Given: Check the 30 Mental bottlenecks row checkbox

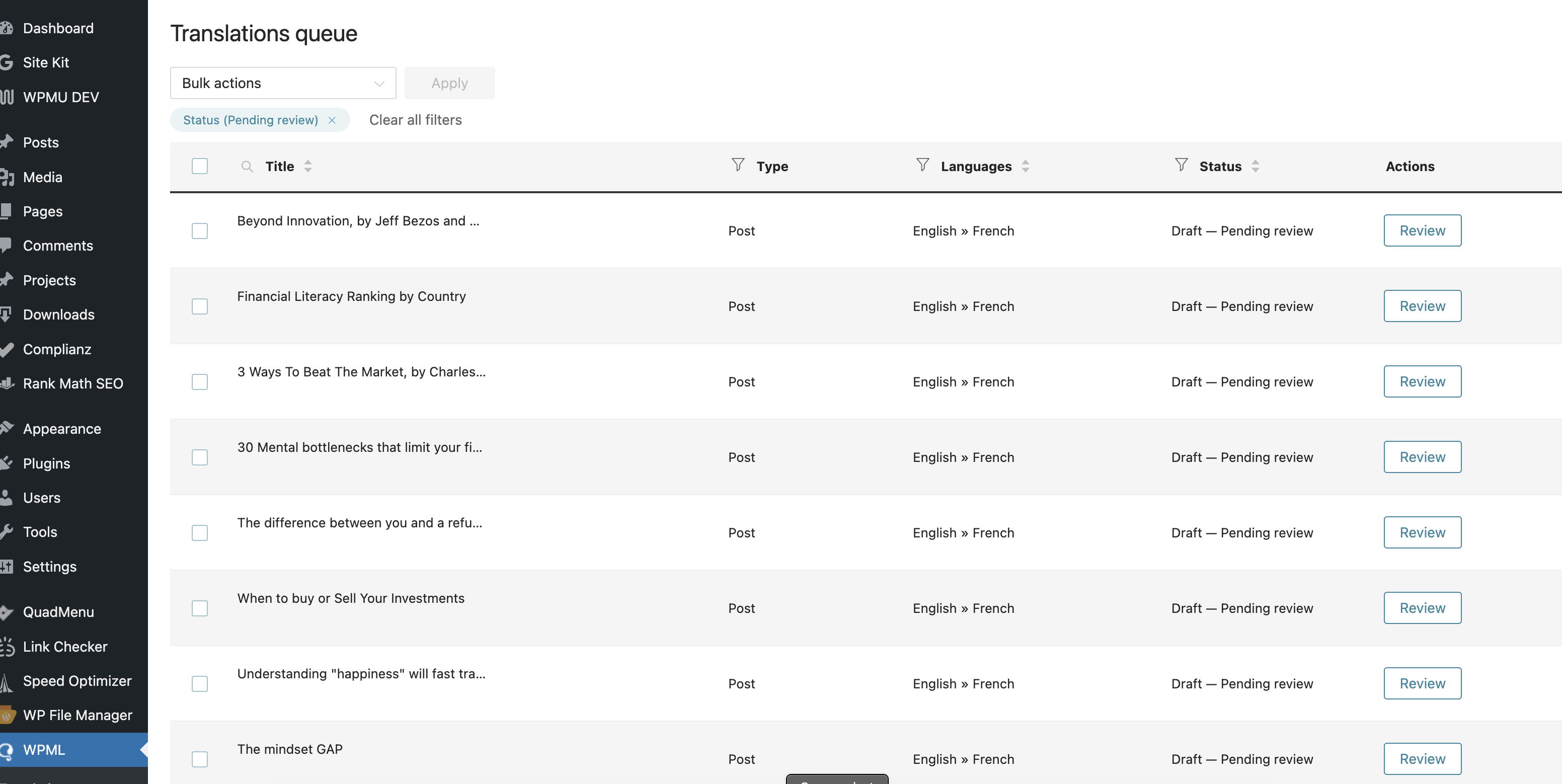Looking at the screenshot, I should click(199, 457).
